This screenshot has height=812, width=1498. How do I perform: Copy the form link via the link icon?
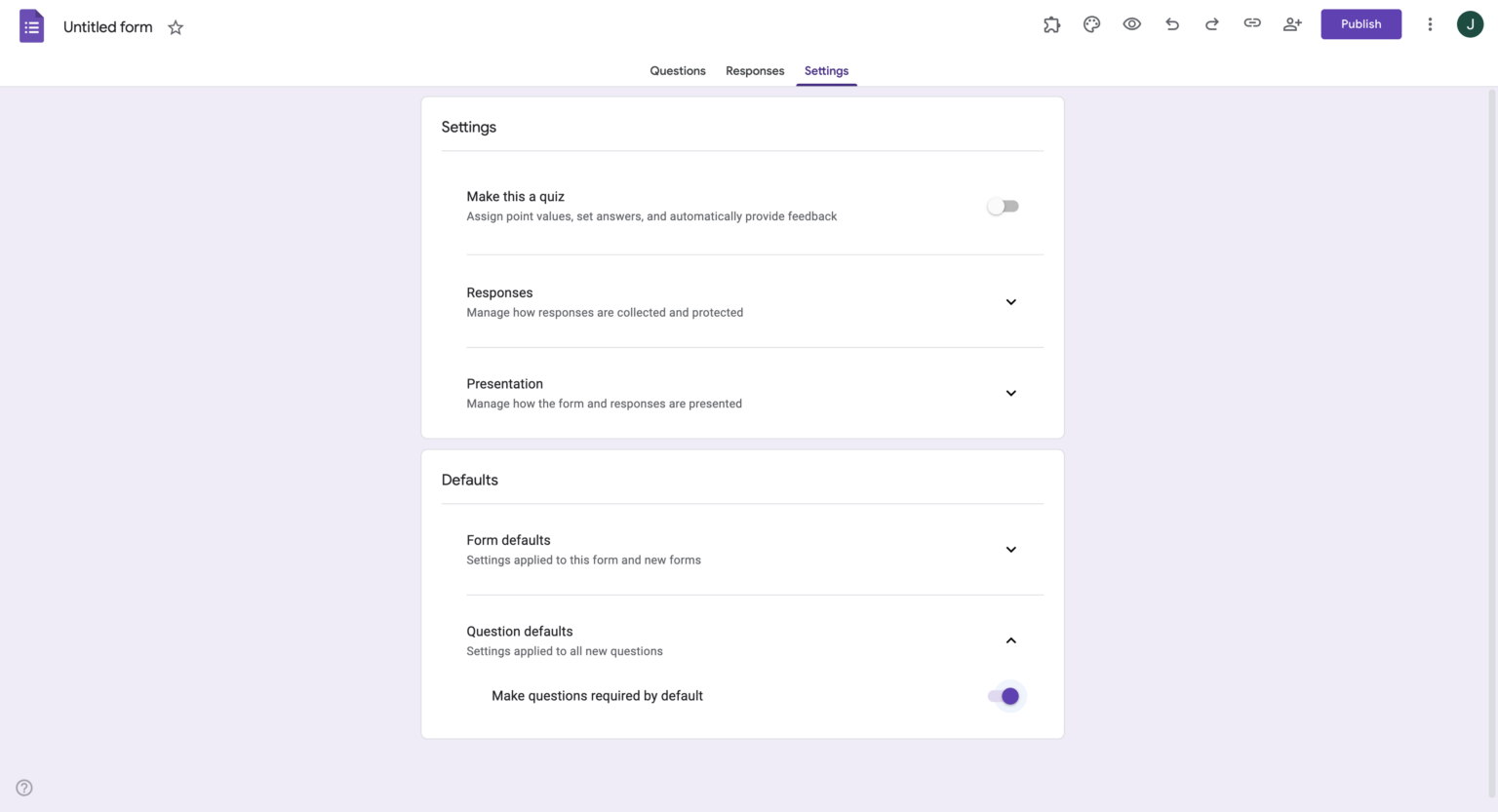(x=1251, y=23)
